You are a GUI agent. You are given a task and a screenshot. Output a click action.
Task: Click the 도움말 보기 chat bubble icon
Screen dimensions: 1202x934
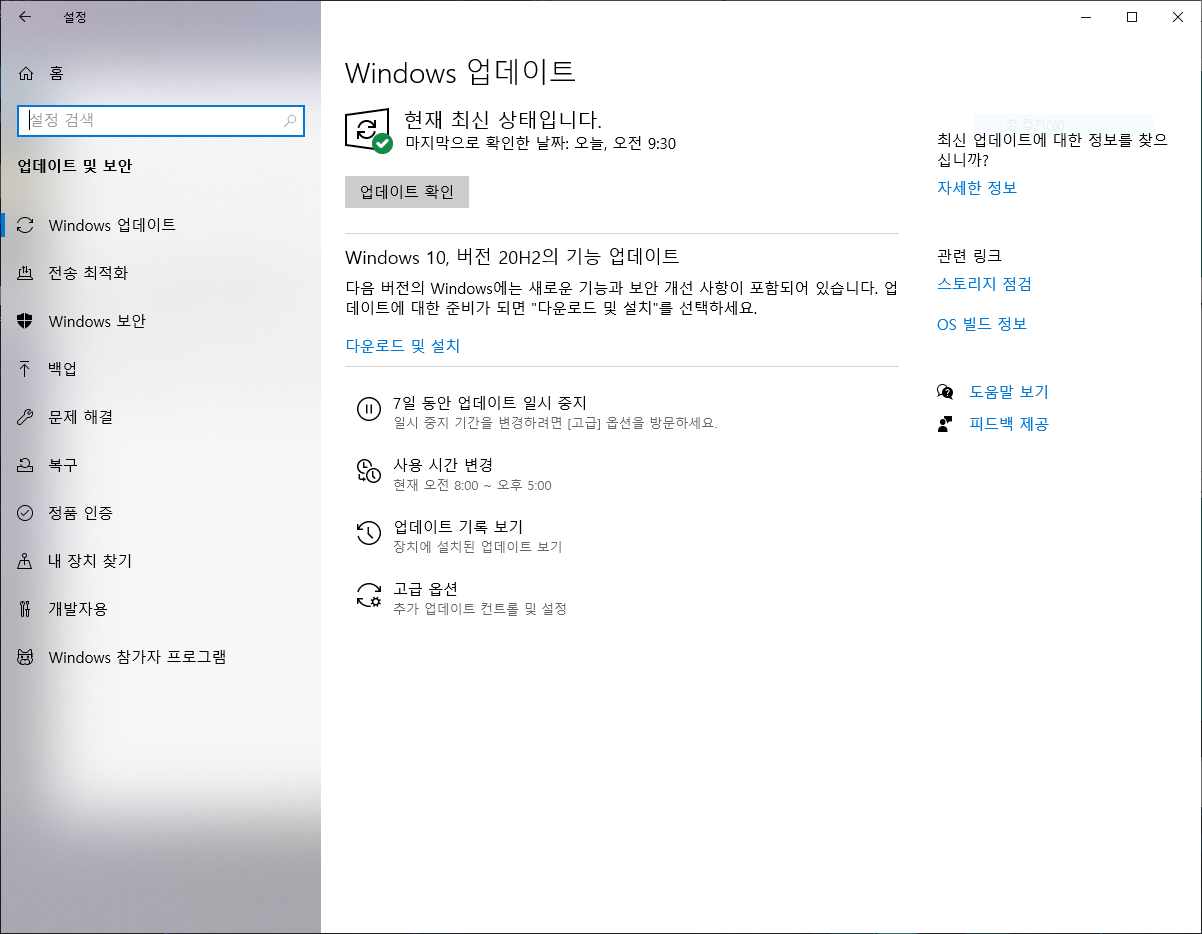(x=945, y=392)
